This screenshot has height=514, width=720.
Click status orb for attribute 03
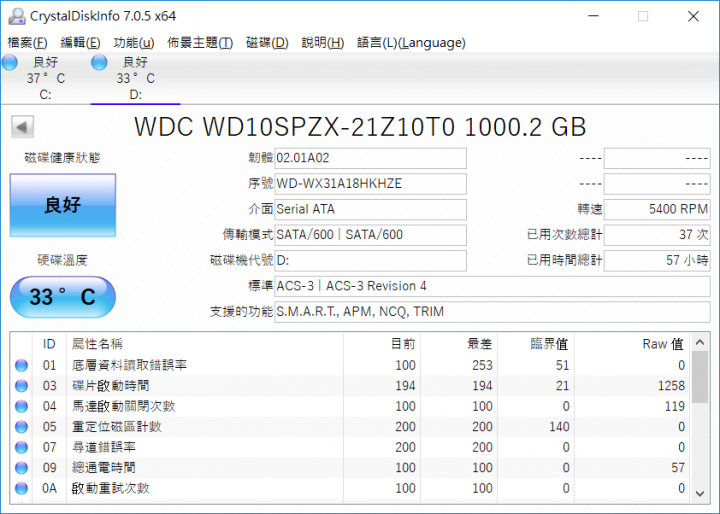point(22,386)
